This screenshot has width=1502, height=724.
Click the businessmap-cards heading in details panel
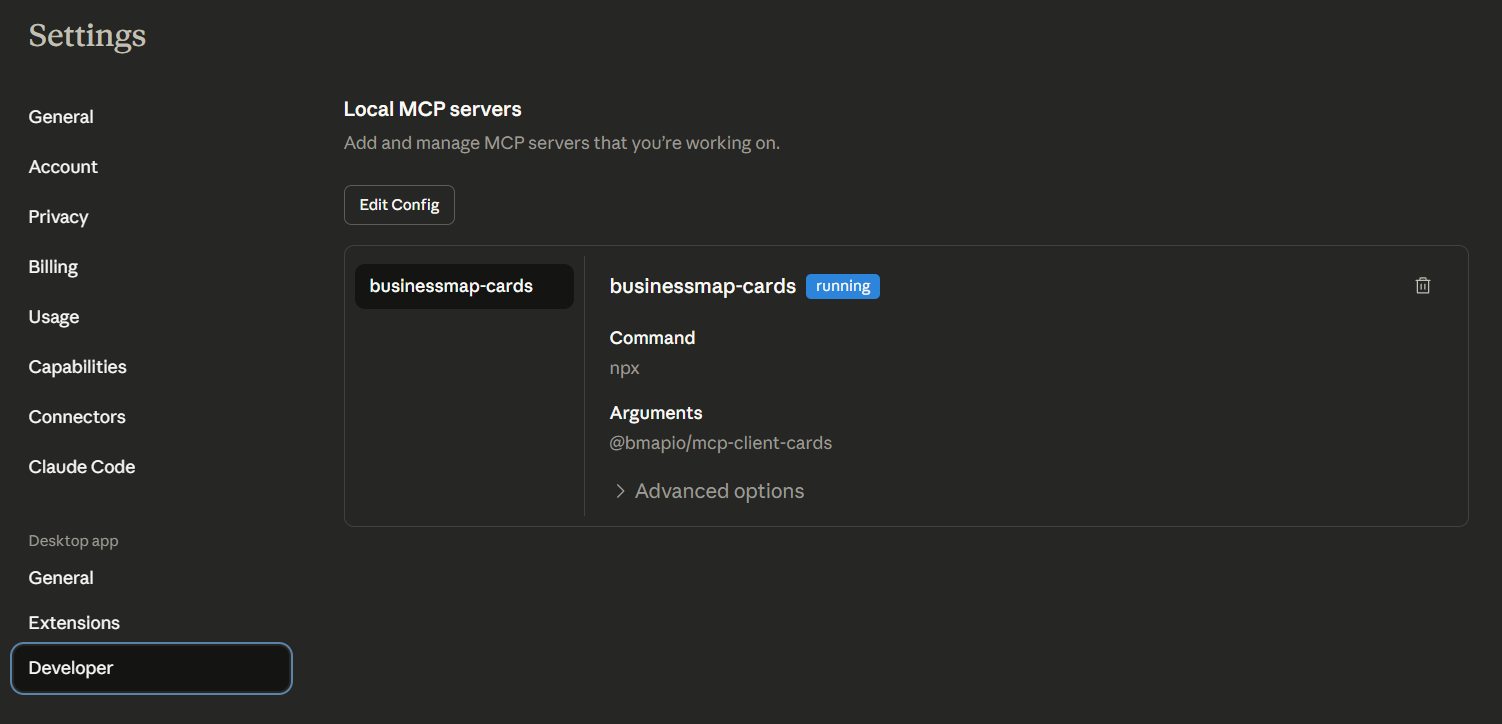point(702,286)
